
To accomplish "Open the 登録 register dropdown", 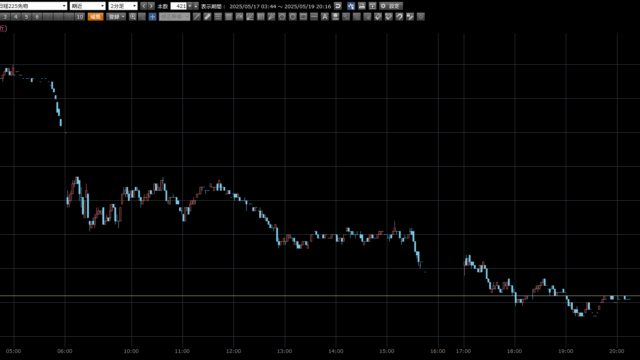I will click(116, 17).
